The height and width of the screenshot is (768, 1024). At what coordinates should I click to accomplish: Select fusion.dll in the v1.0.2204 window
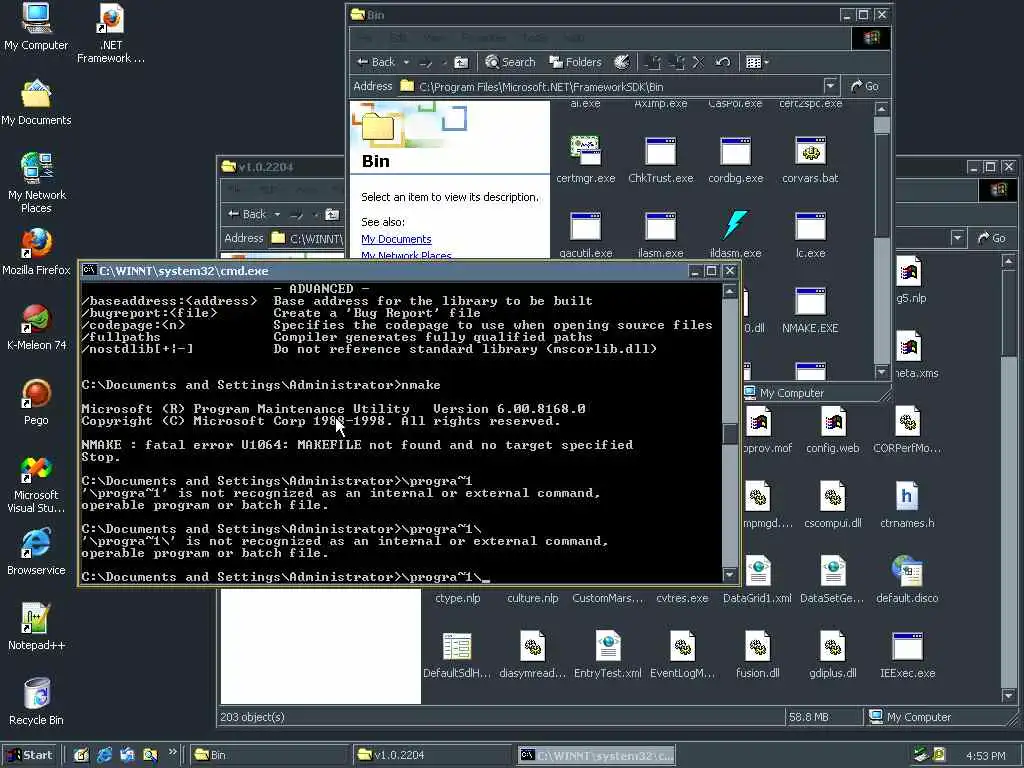(x=758, y=655)
